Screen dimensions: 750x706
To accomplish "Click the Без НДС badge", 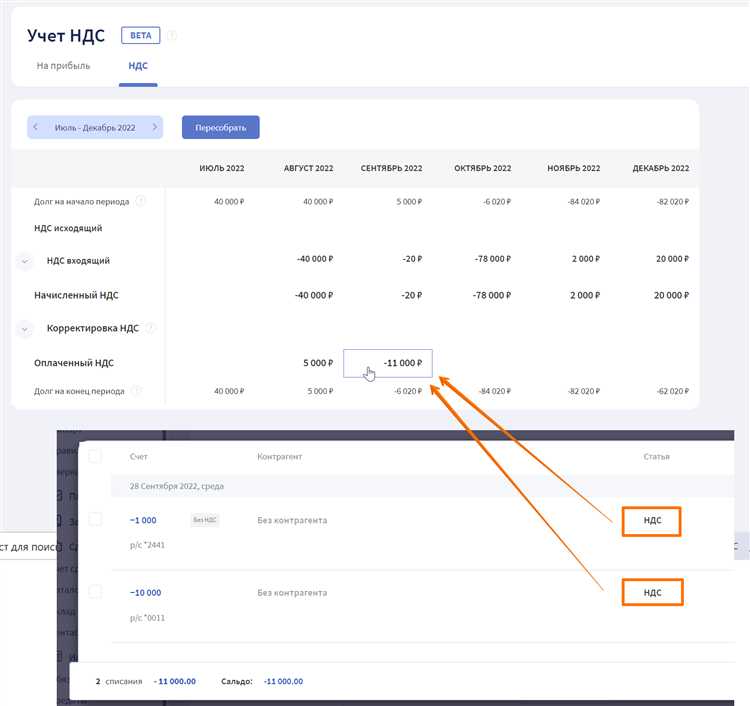I will point(204,520).
